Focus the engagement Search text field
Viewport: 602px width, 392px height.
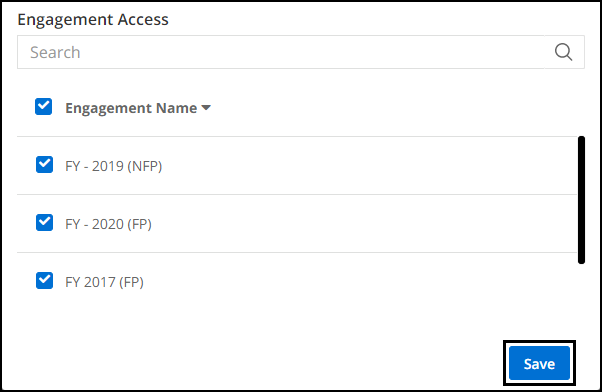coord(281,52)
